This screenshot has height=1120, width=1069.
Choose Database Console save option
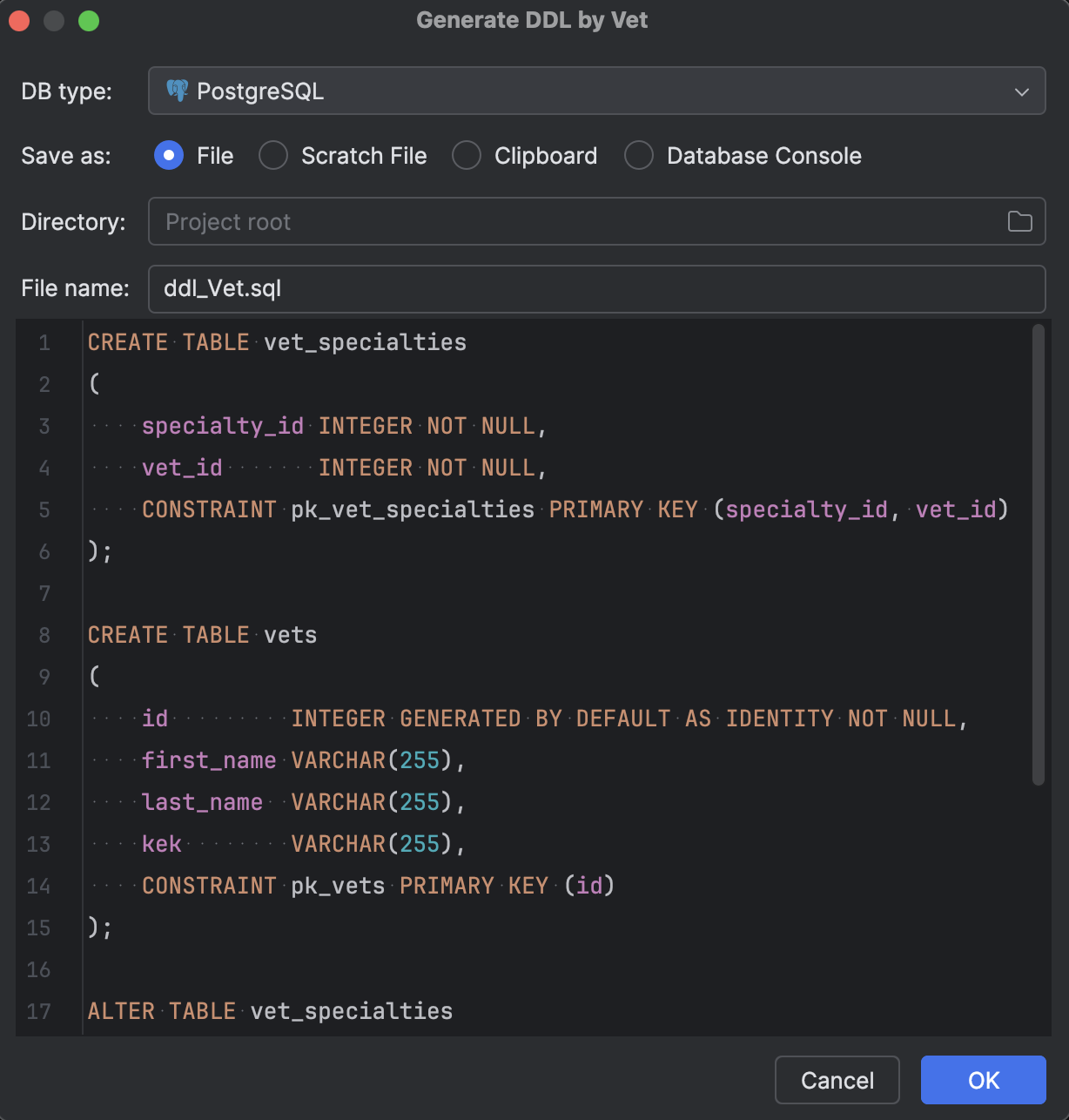tap(639, 155)
